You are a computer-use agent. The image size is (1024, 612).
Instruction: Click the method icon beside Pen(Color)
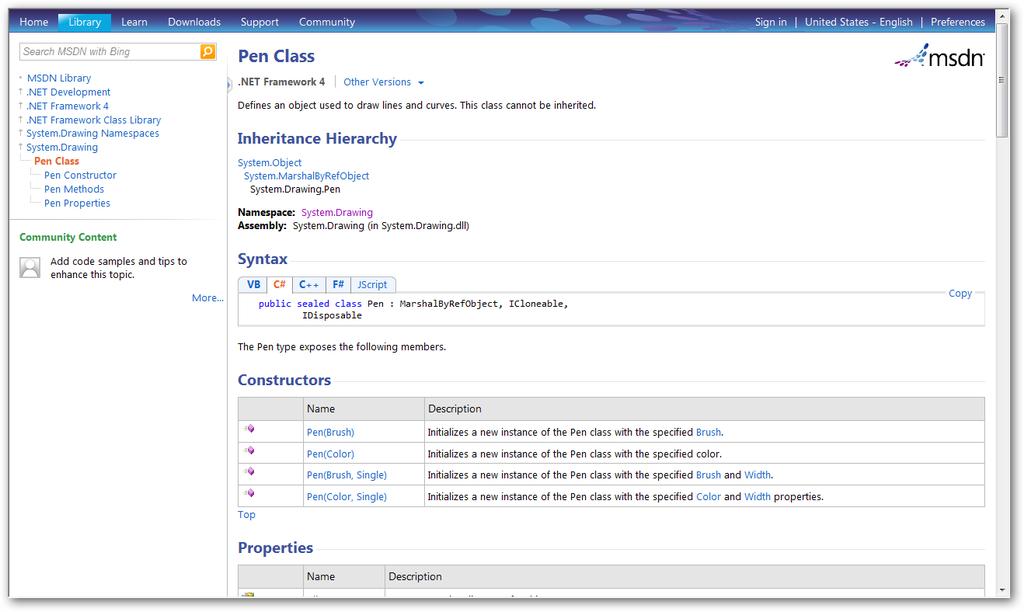[249, 451]
